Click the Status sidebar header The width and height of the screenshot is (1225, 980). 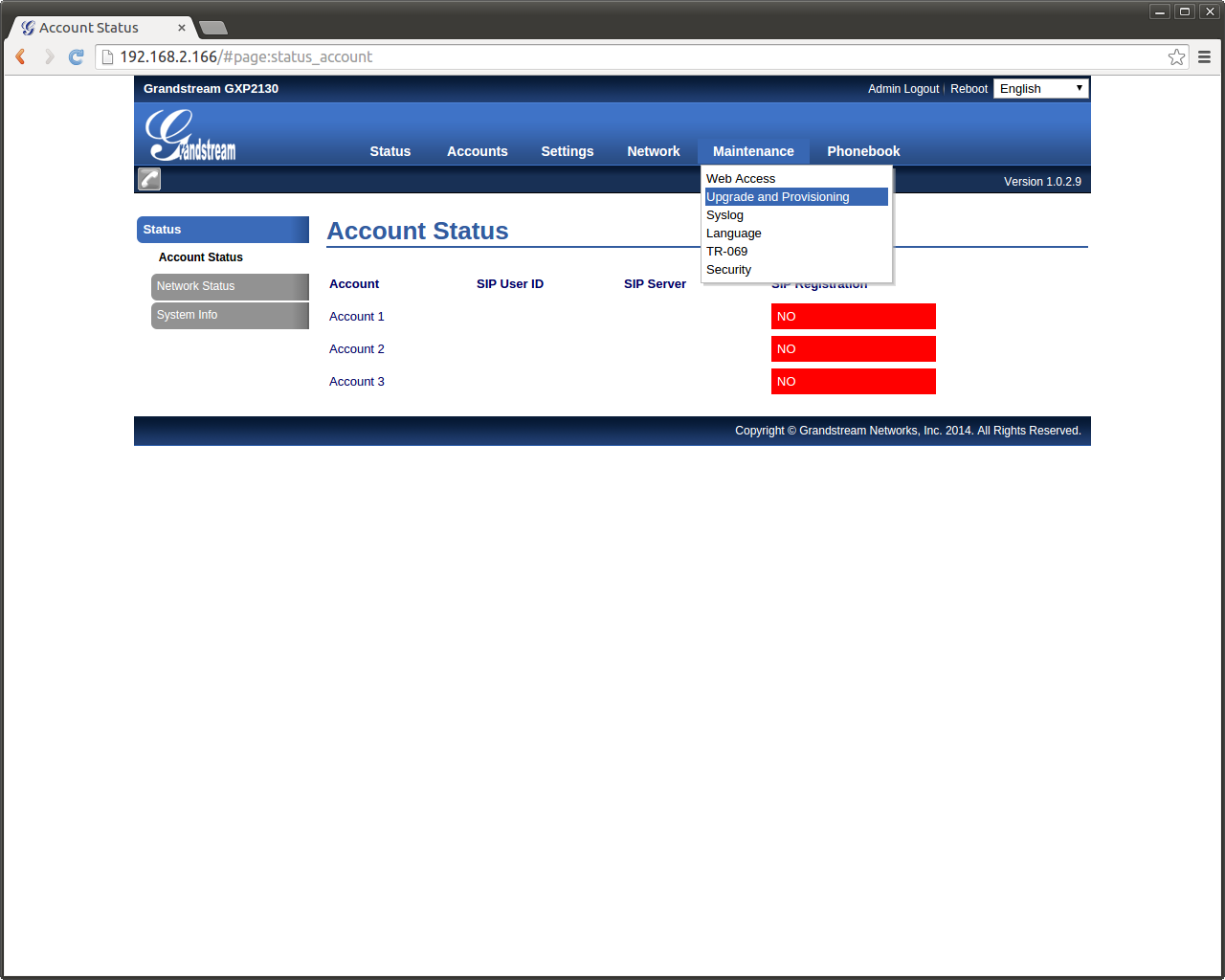[x=223, y=230]
